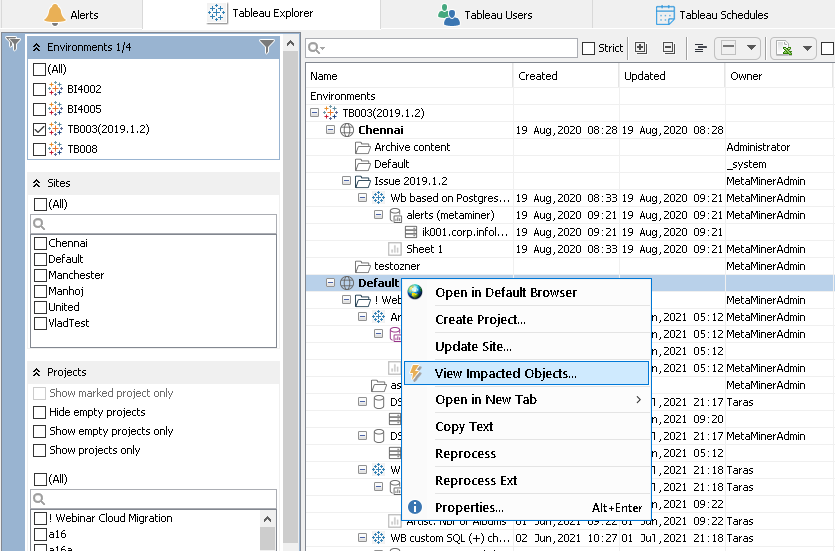Screen dimensions: 835x551
Task: Choose Reprocess from context menu
Action: click(527, 454)
